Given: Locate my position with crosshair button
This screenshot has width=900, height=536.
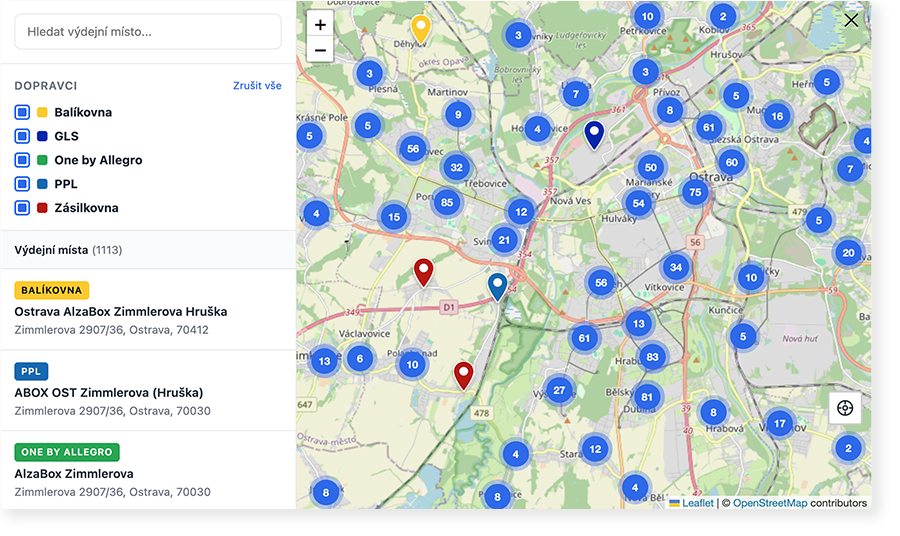Looking at the screenshot, I should click(x=845, y=408).
